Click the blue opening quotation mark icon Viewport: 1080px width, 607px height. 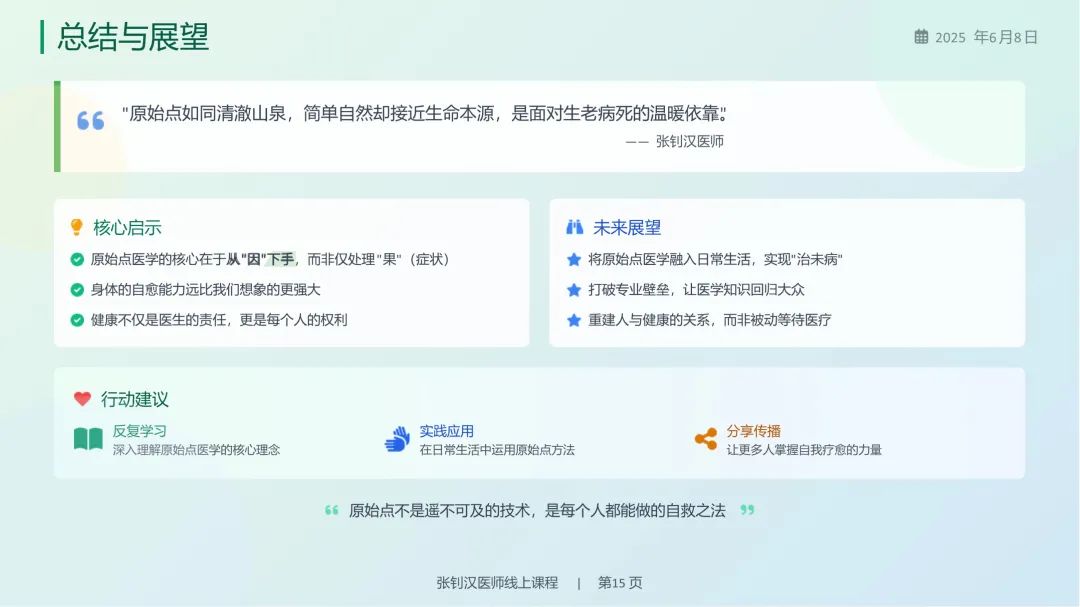point(90,121)
